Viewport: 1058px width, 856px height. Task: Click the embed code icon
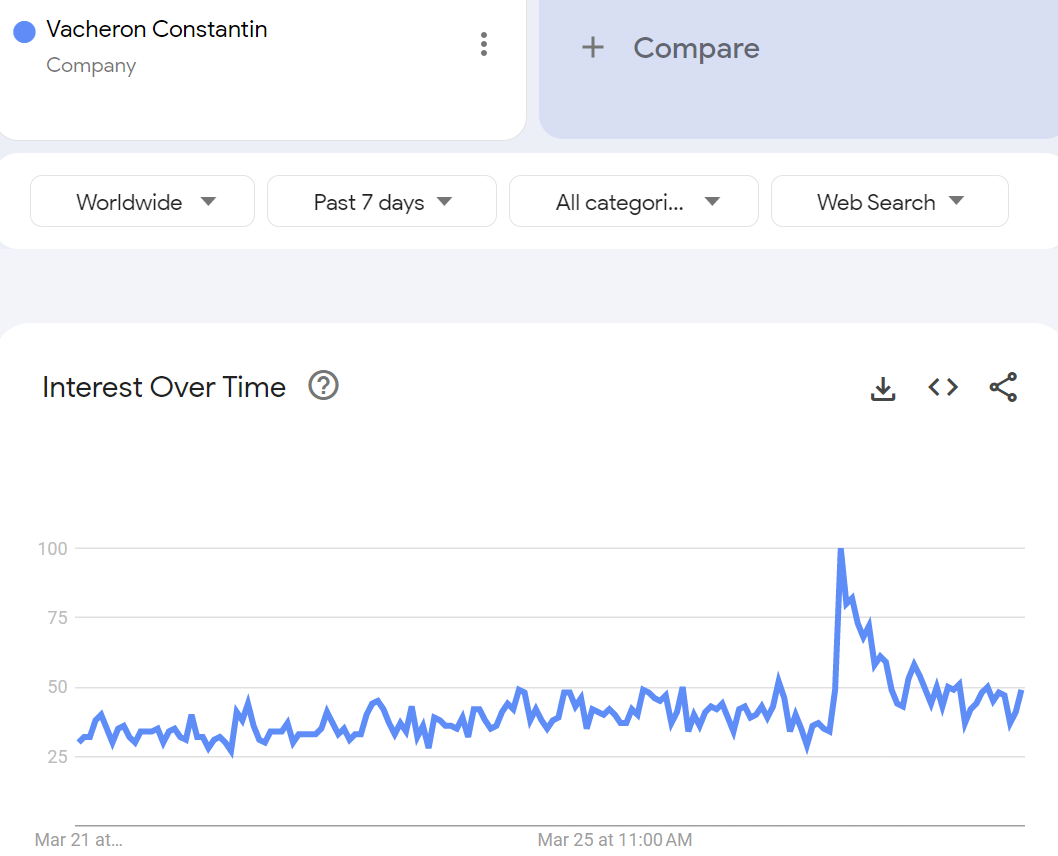pos(943,387)
